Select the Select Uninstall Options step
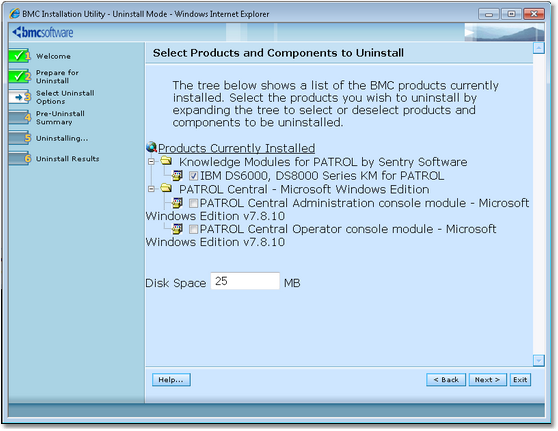Screen dimensions: 558x431 click(65, 97)
